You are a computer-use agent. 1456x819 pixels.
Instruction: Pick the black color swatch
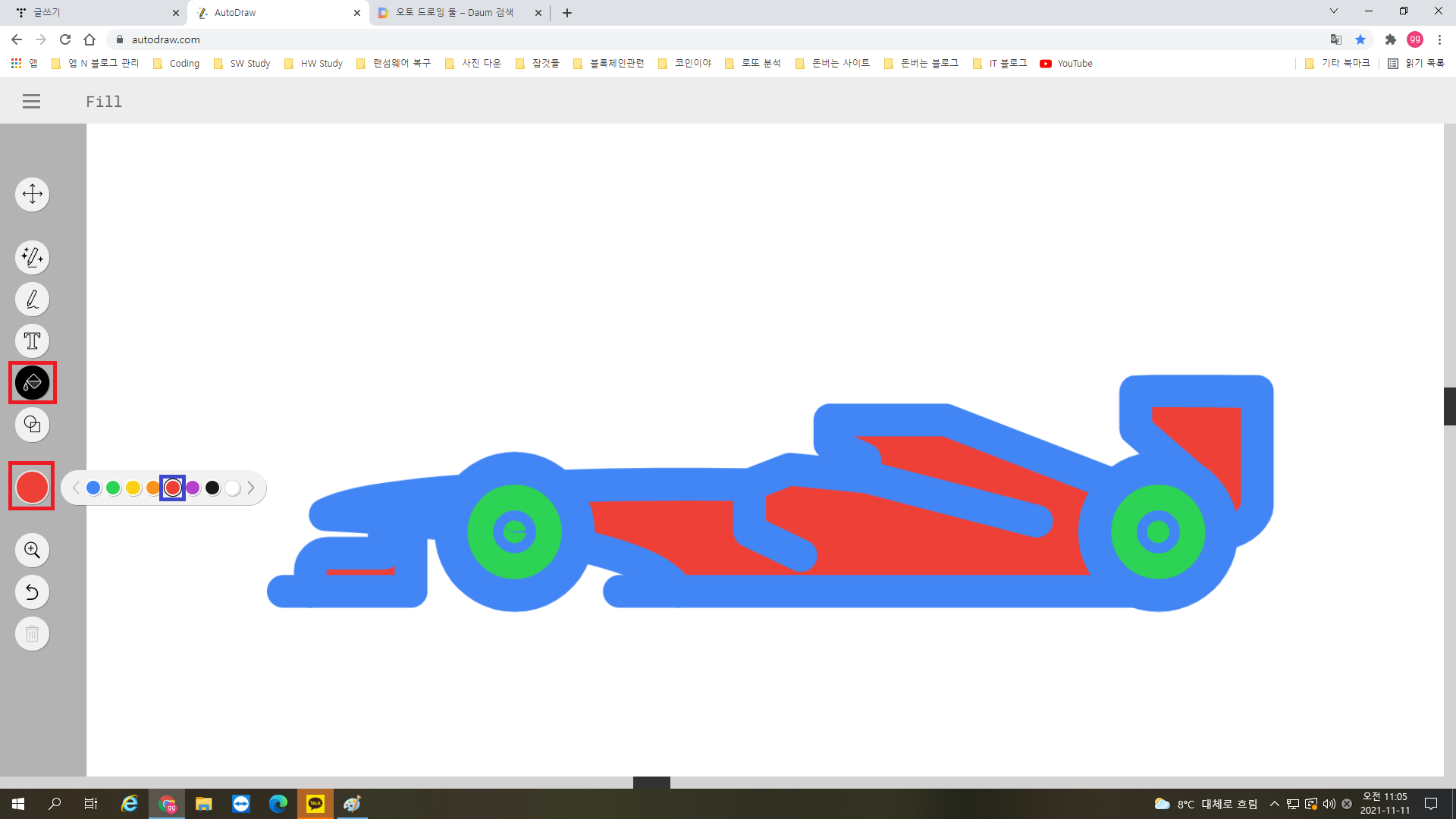212,488
